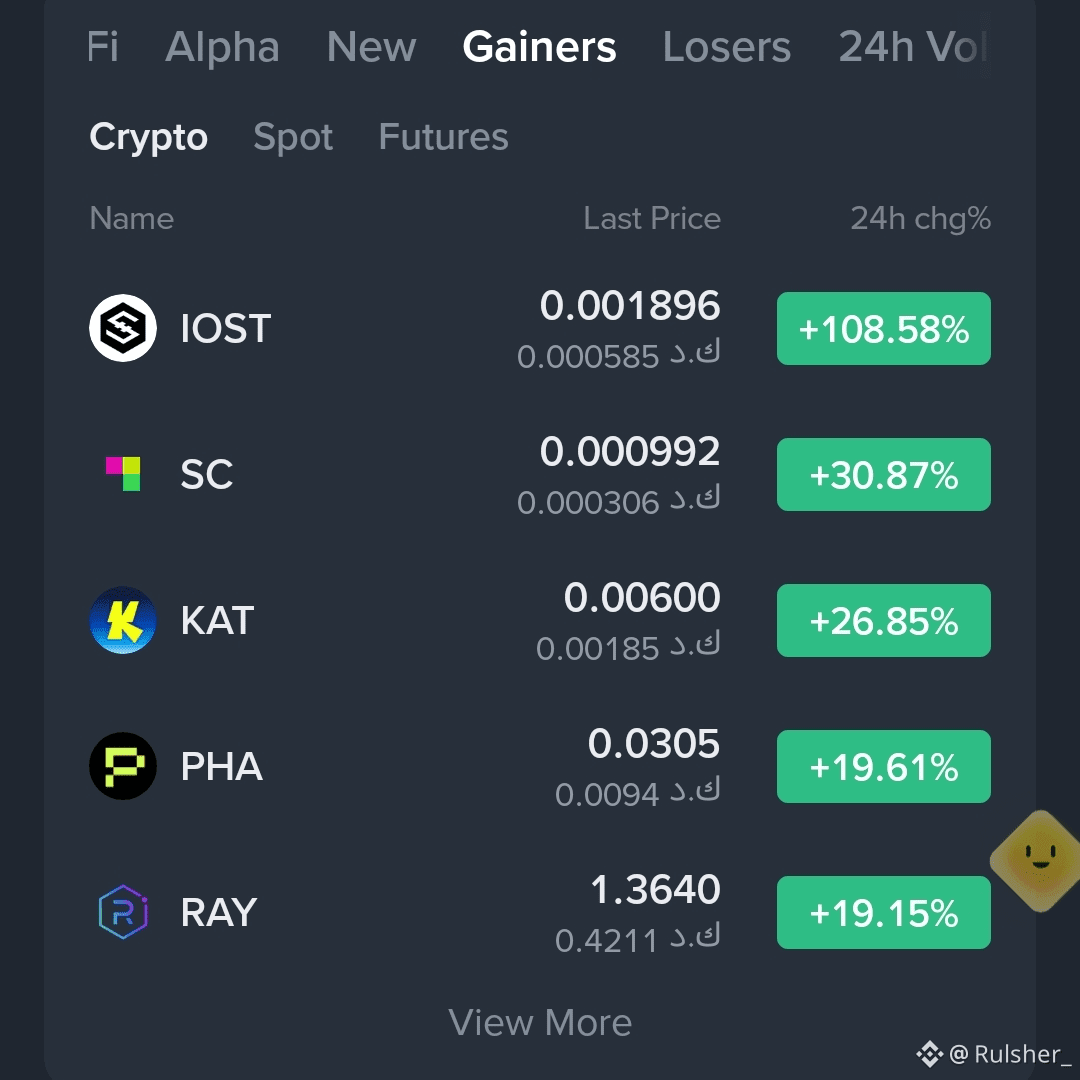Tap the KAT coin logo
Screen dimensions: 1080x1080
[123, 620]
